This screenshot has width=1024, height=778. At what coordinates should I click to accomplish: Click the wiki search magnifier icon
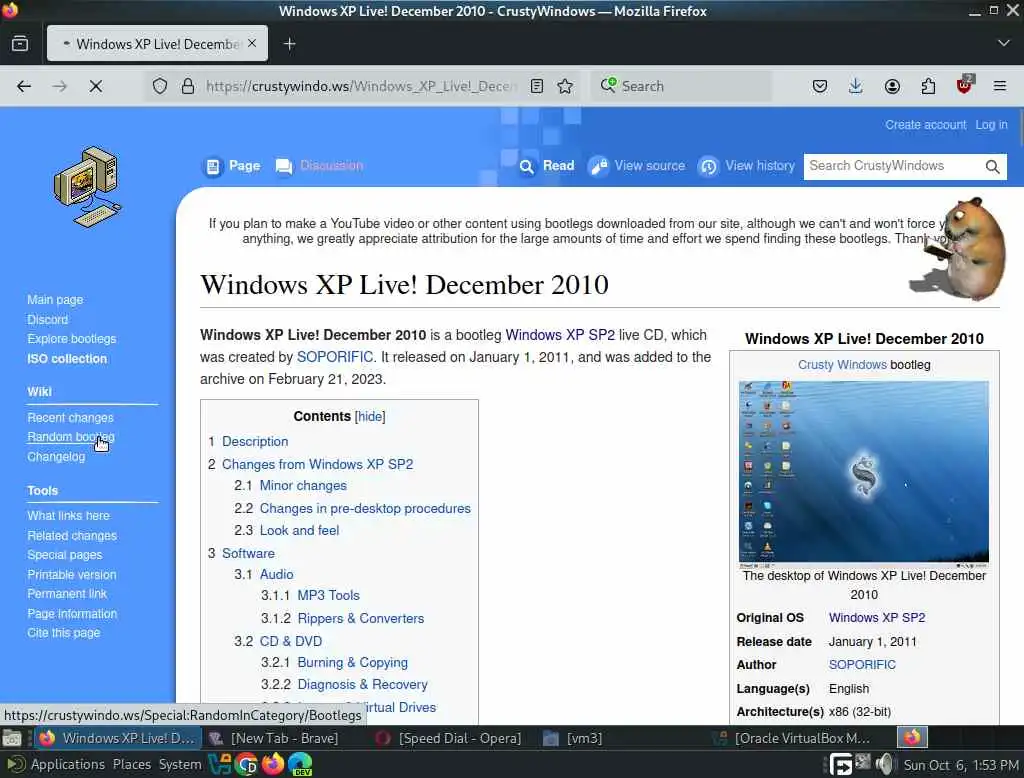(x=993, y=167)
